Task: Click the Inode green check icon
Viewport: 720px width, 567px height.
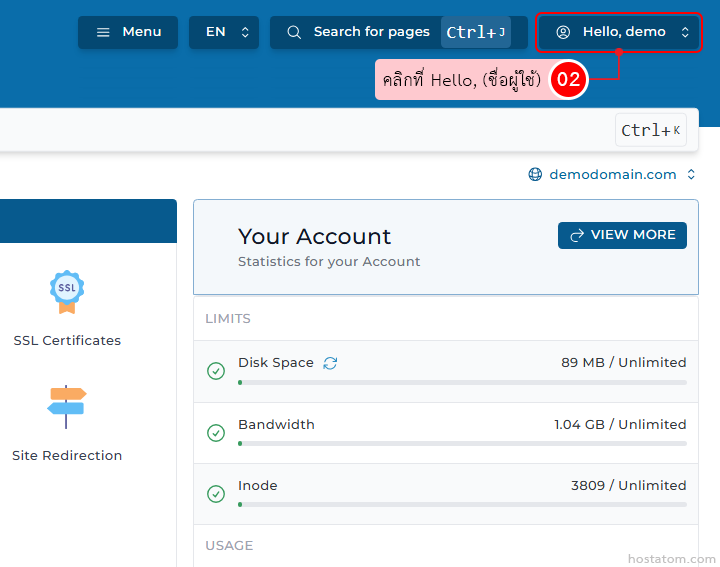Action: (216, 494)
